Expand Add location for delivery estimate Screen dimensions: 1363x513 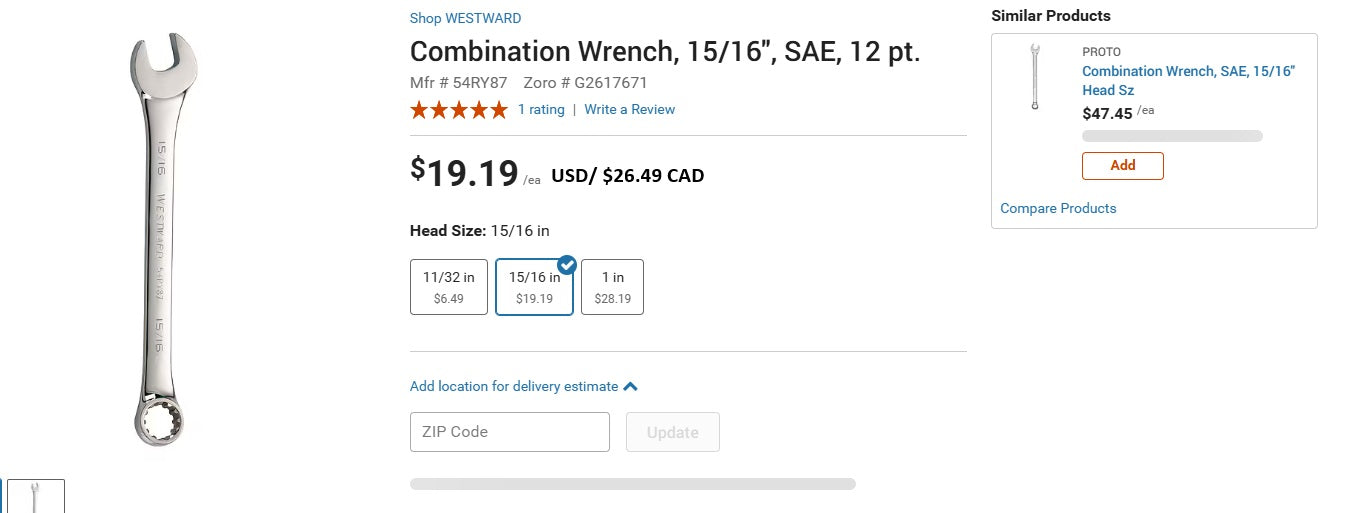514,386
